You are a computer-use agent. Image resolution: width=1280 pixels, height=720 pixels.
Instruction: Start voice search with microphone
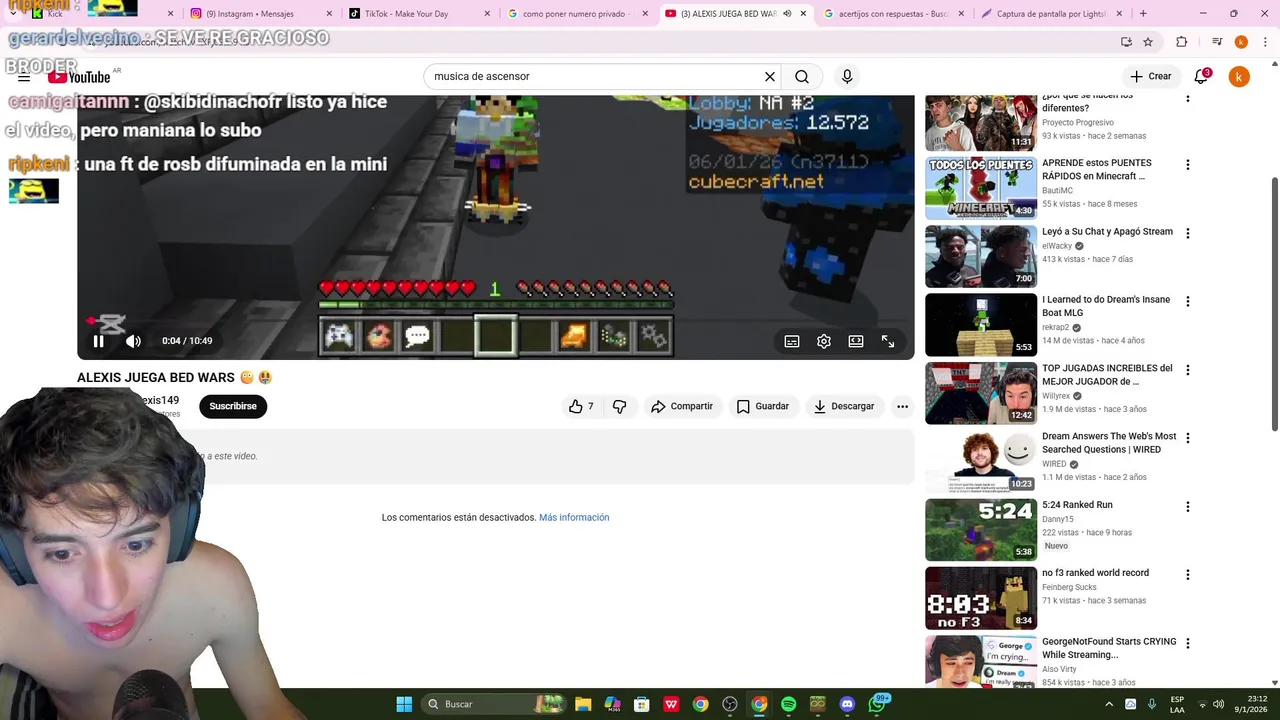tap(847, 77)
